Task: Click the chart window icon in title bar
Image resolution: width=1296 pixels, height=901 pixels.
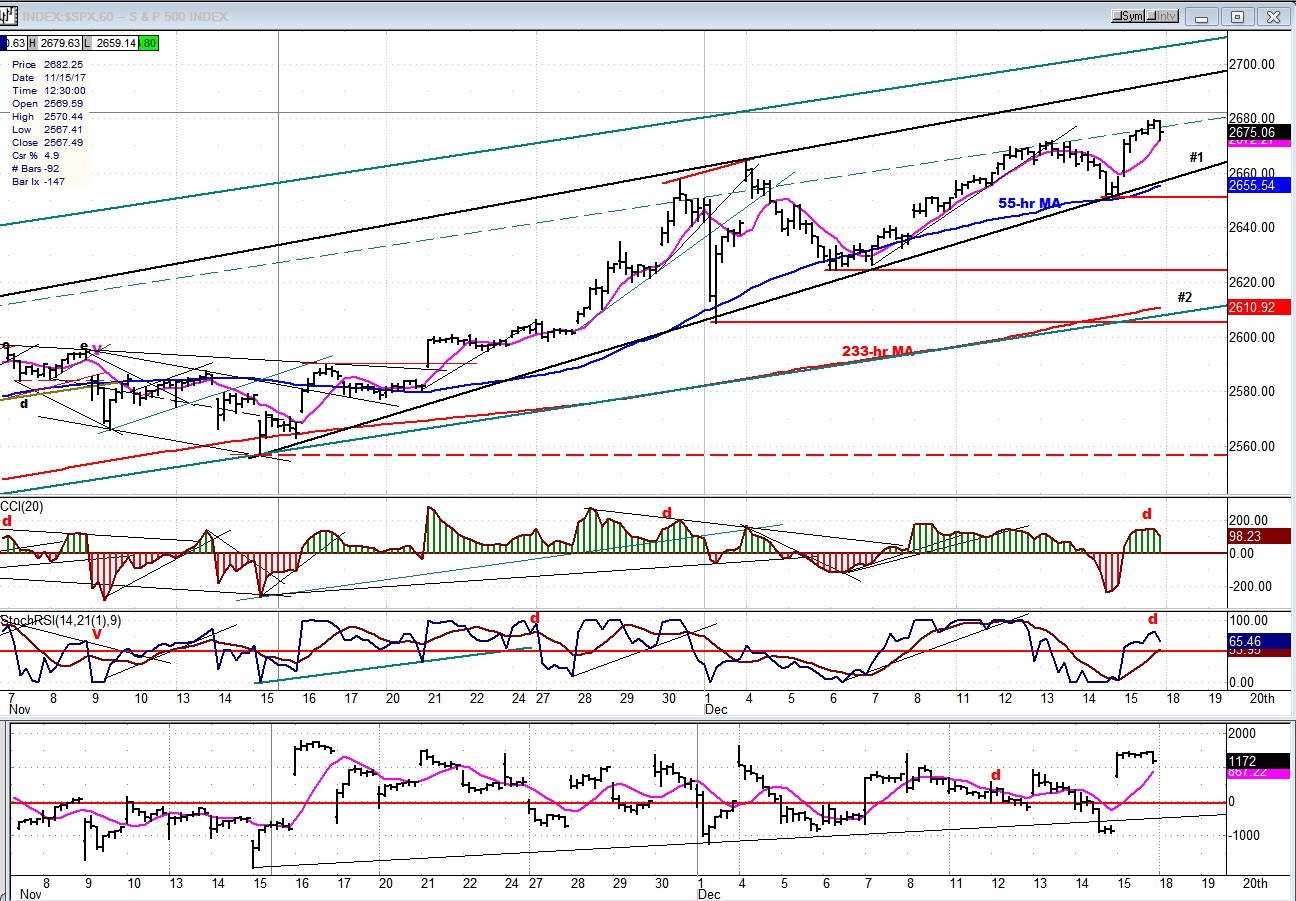Action: point(9,16)
